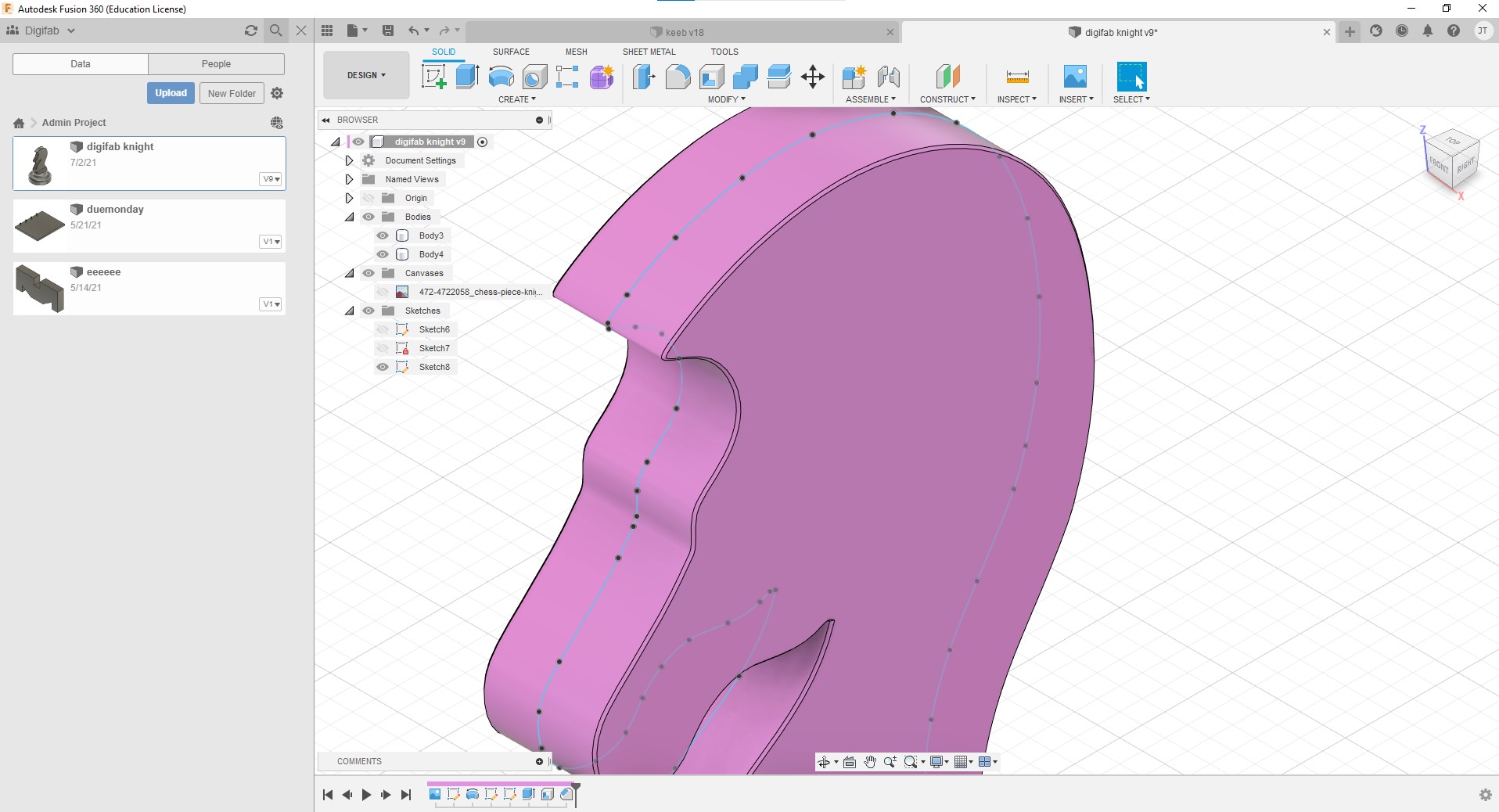Open the data panel grid icon
This screenshot has width=1499, height=812.
(x=327, y=31)
